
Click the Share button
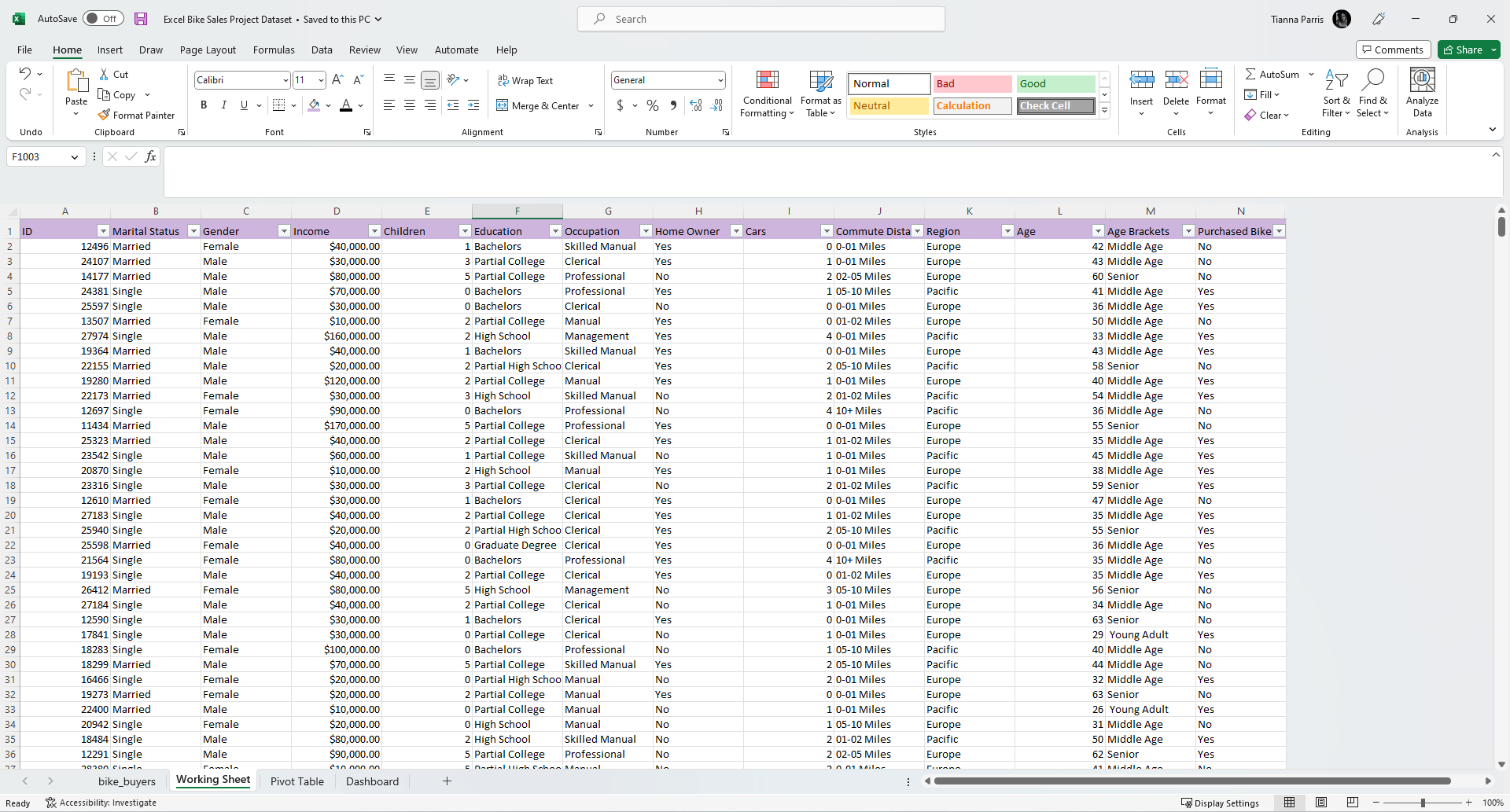1466,49
